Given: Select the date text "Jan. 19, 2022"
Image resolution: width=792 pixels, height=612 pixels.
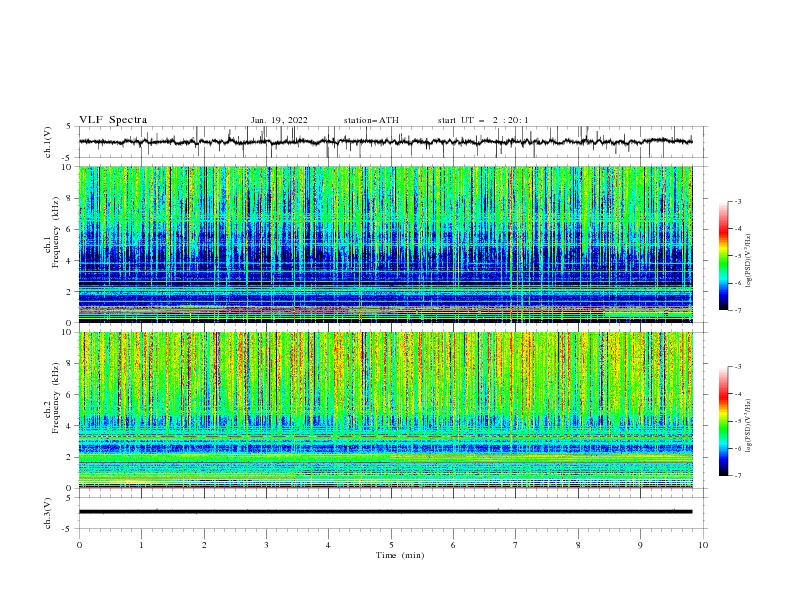Looking at the screenshot, I should click(x=279, y=120).
